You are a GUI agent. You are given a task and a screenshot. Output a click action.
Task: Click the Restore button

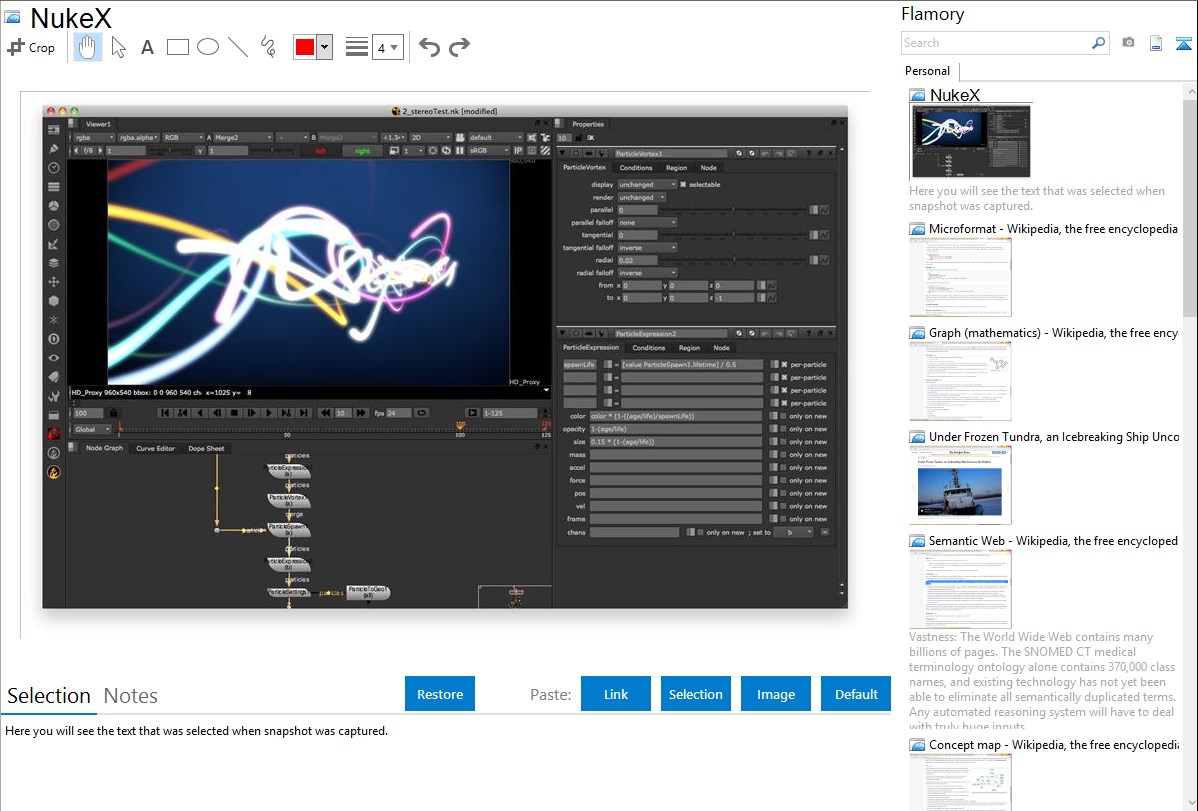click(440, 694)
